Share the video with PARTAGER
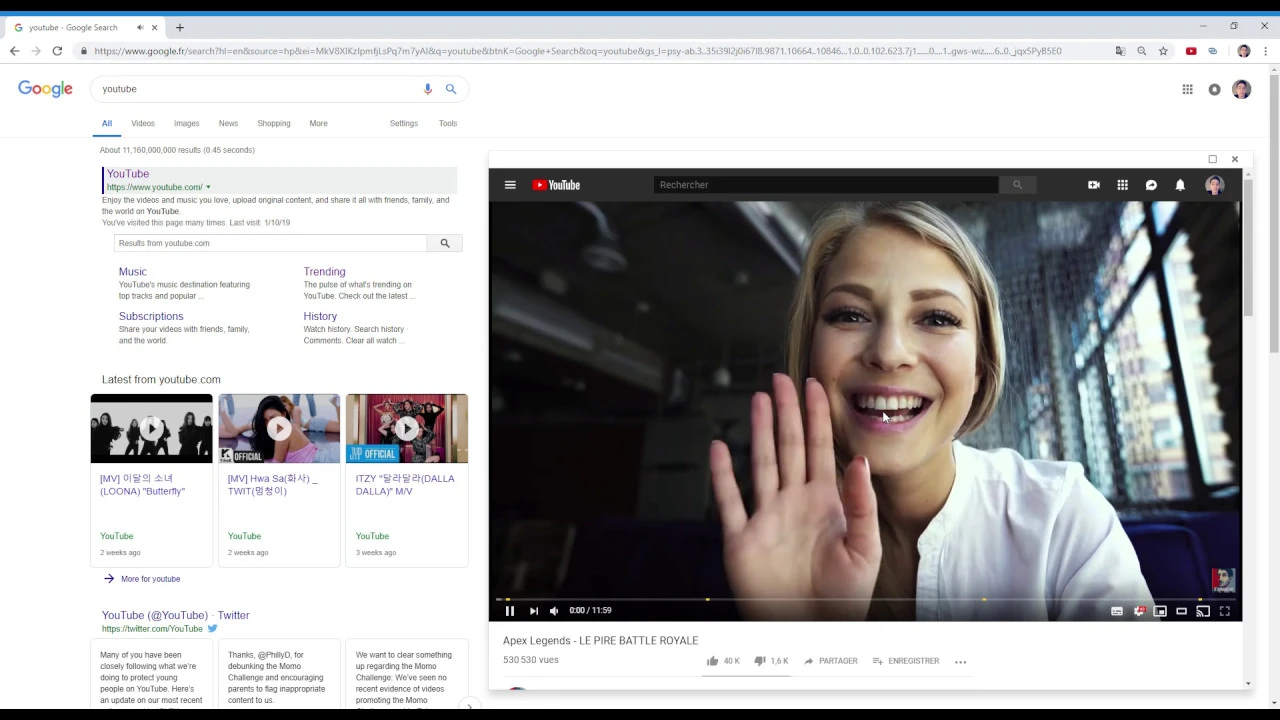The image size is (1280, 720). [x=831, y=661]
